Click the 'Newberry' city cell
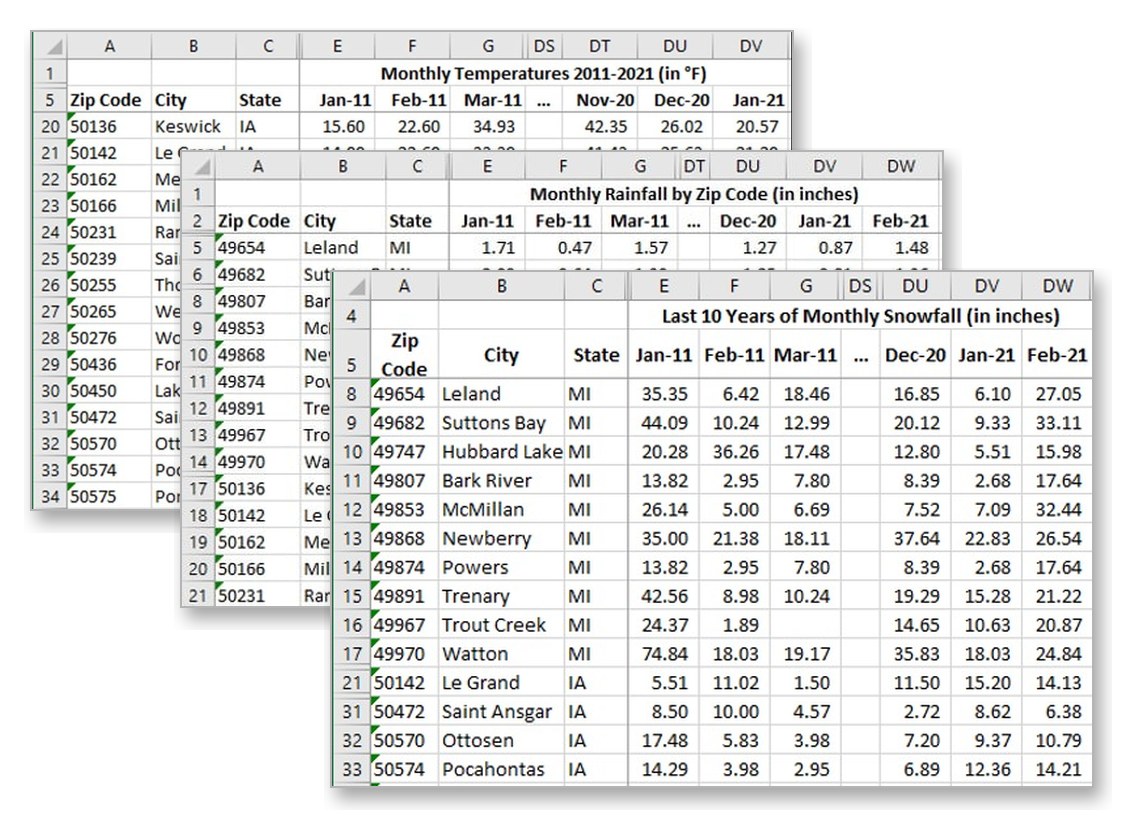Viewport: 1124px width, 818px height. point(501,538)
